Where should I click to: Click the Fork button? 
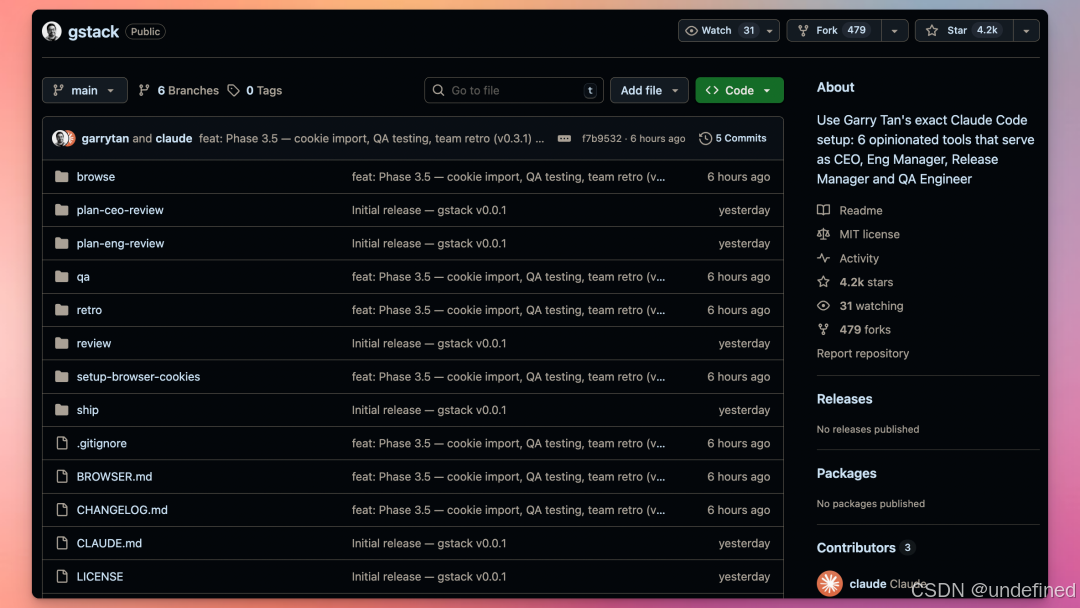pyautogui.click(x=833, y=30)
